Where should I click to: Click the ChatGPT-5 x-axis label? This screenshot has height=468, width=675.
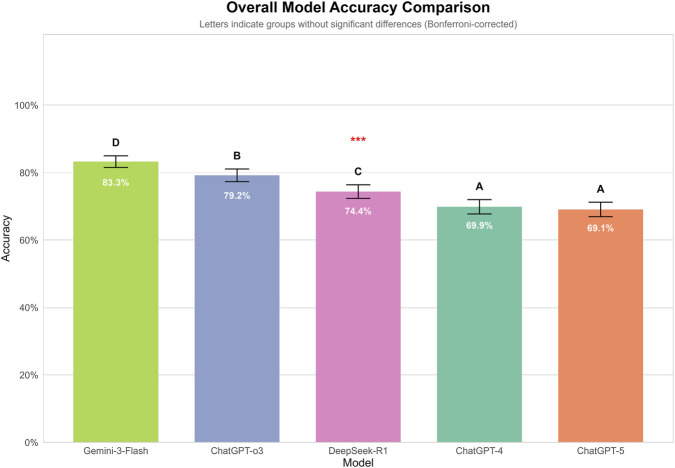601,451
